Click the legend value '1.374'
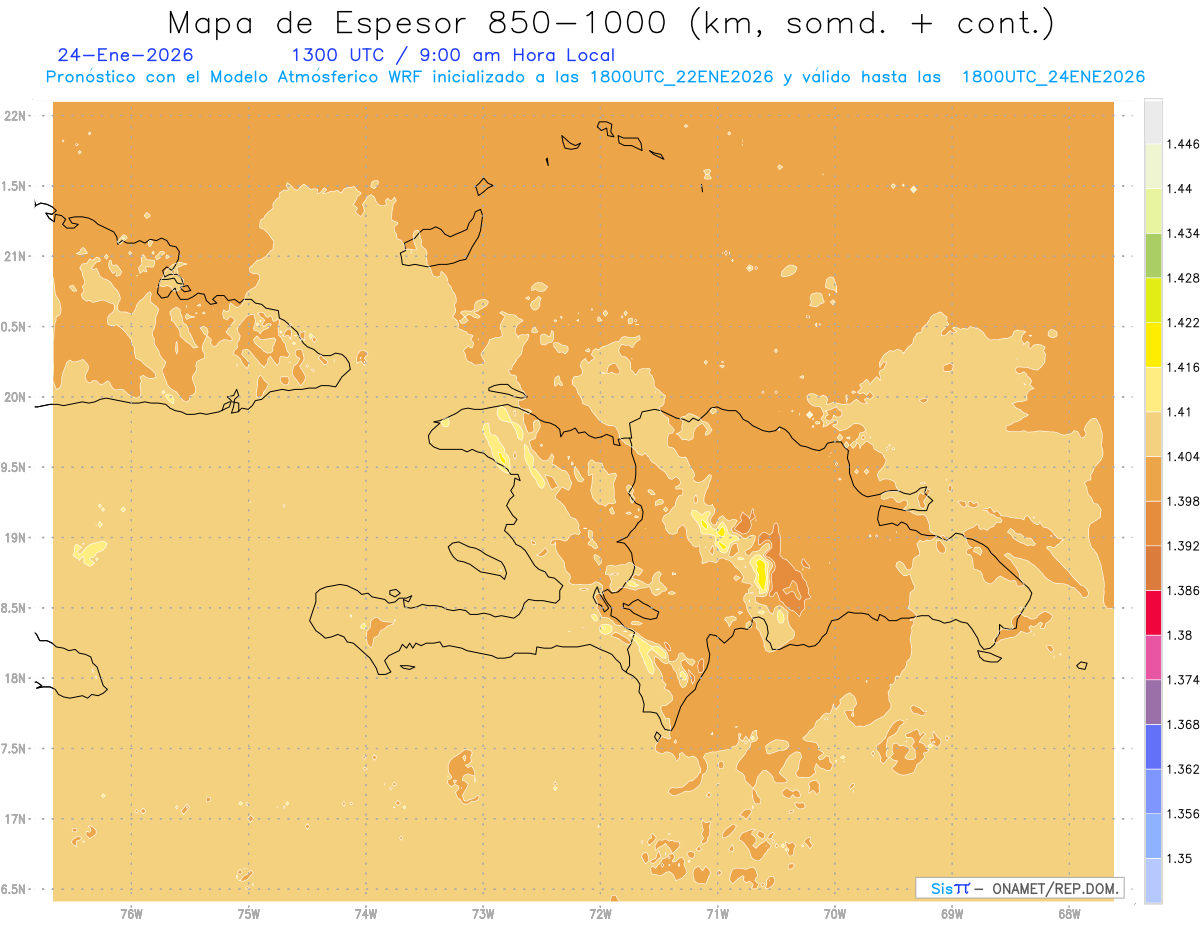 [1183, 680]
